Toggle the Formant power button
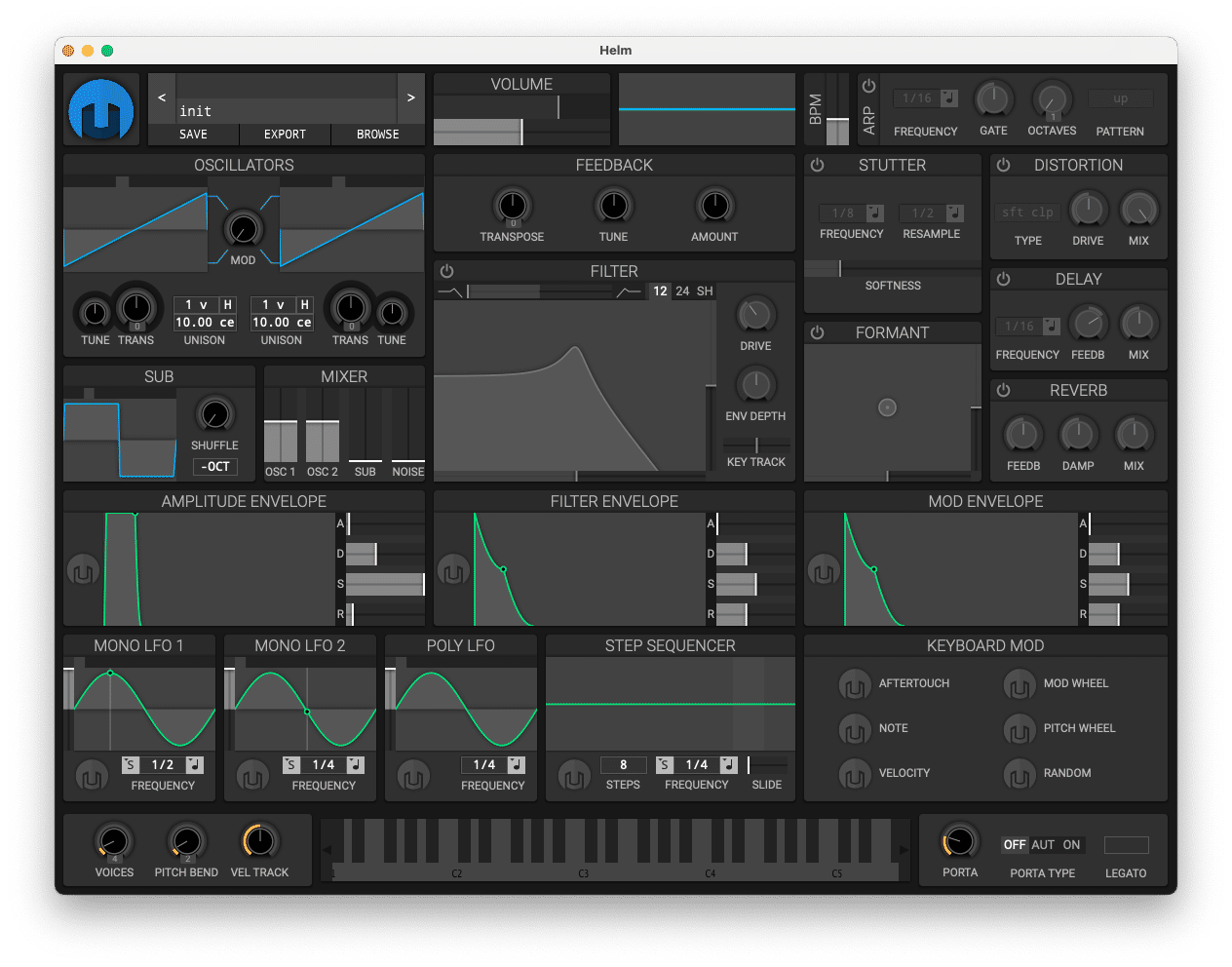 point(818,333)
